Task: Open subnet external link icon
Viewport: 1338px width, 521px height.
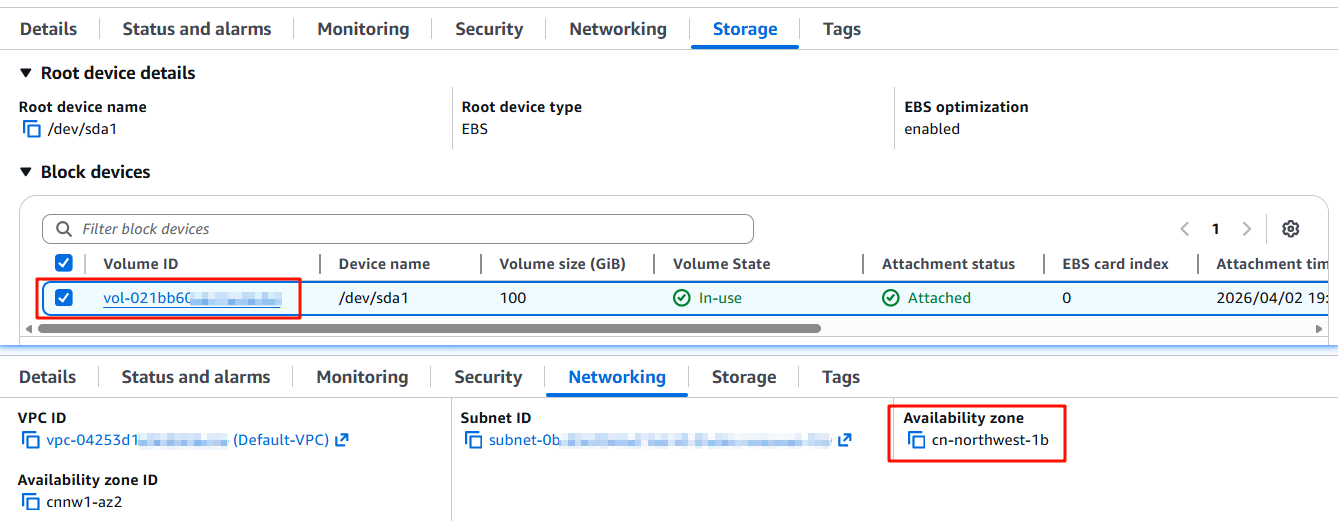Action: pyautogui.click(x=845, y=440)
